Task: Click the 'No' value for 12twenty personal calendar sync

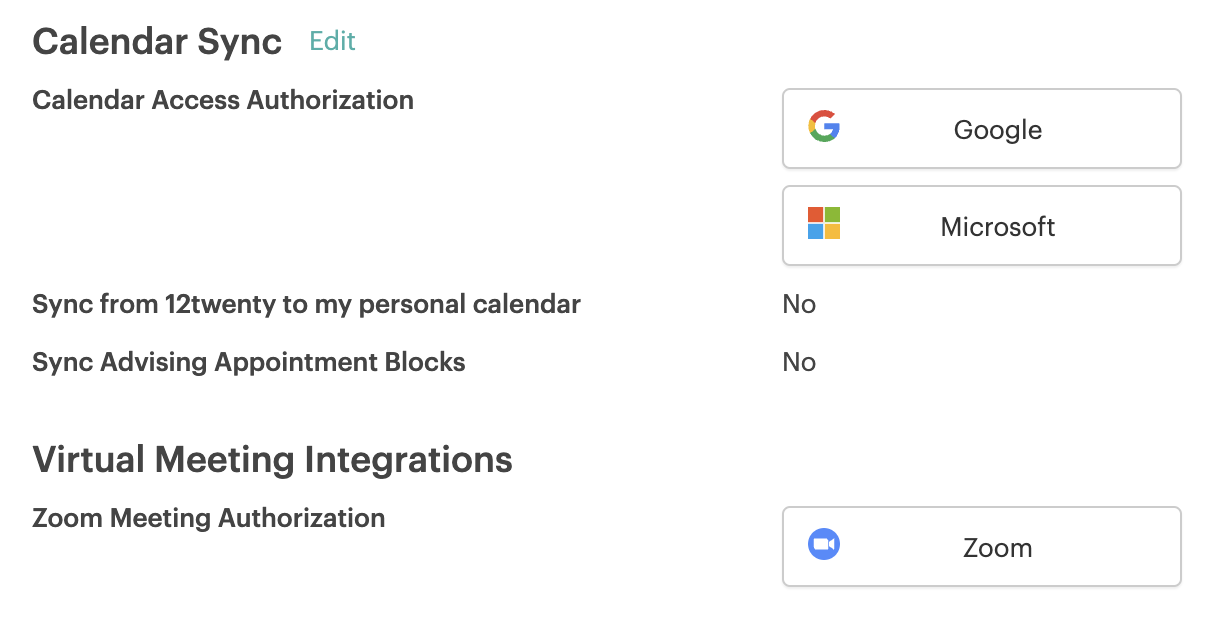Action: 799,304
